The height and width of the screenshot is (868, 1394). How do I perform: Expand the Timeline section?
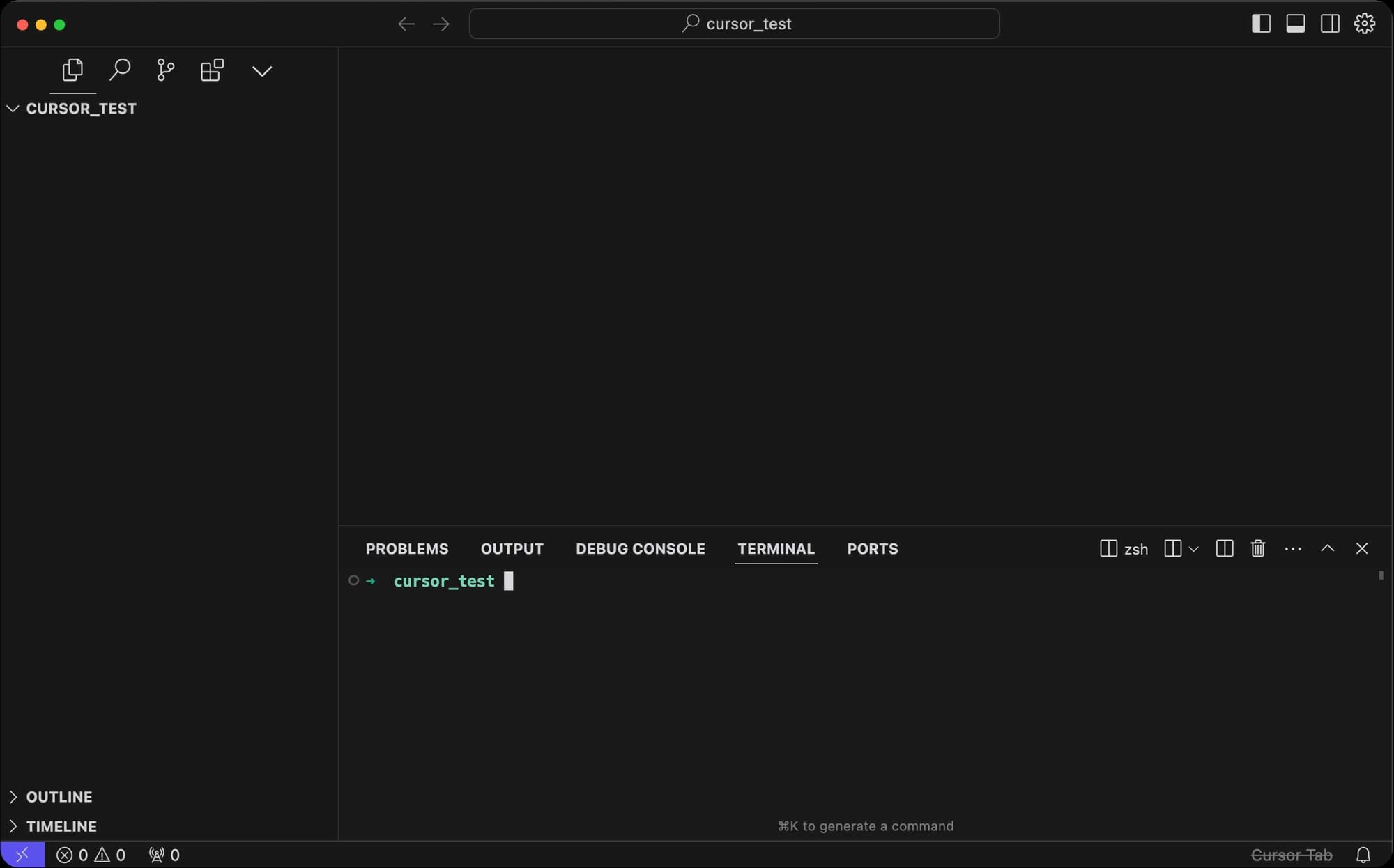[x=61, y=826]
